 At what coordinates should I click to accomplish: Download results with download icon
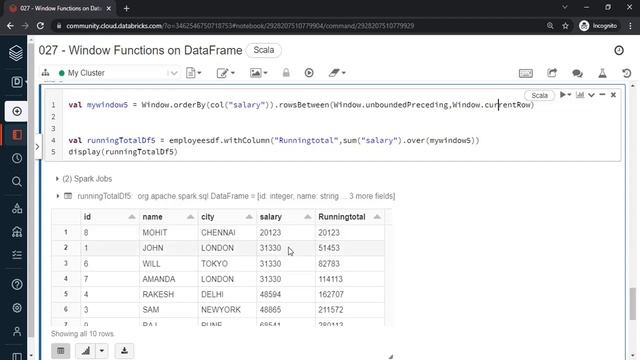pos(124,351)
